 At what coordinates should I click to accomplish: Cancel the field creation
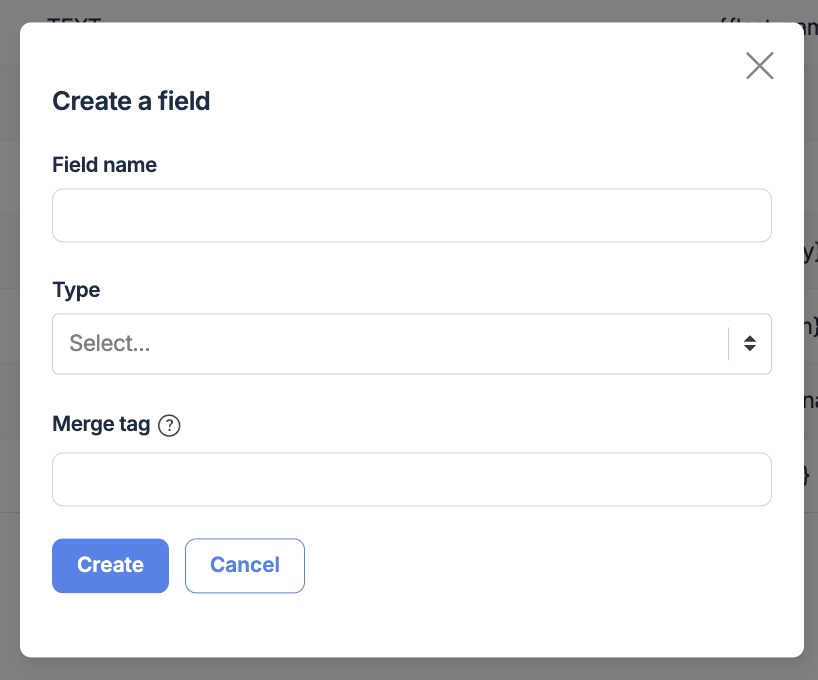[245, 566]
